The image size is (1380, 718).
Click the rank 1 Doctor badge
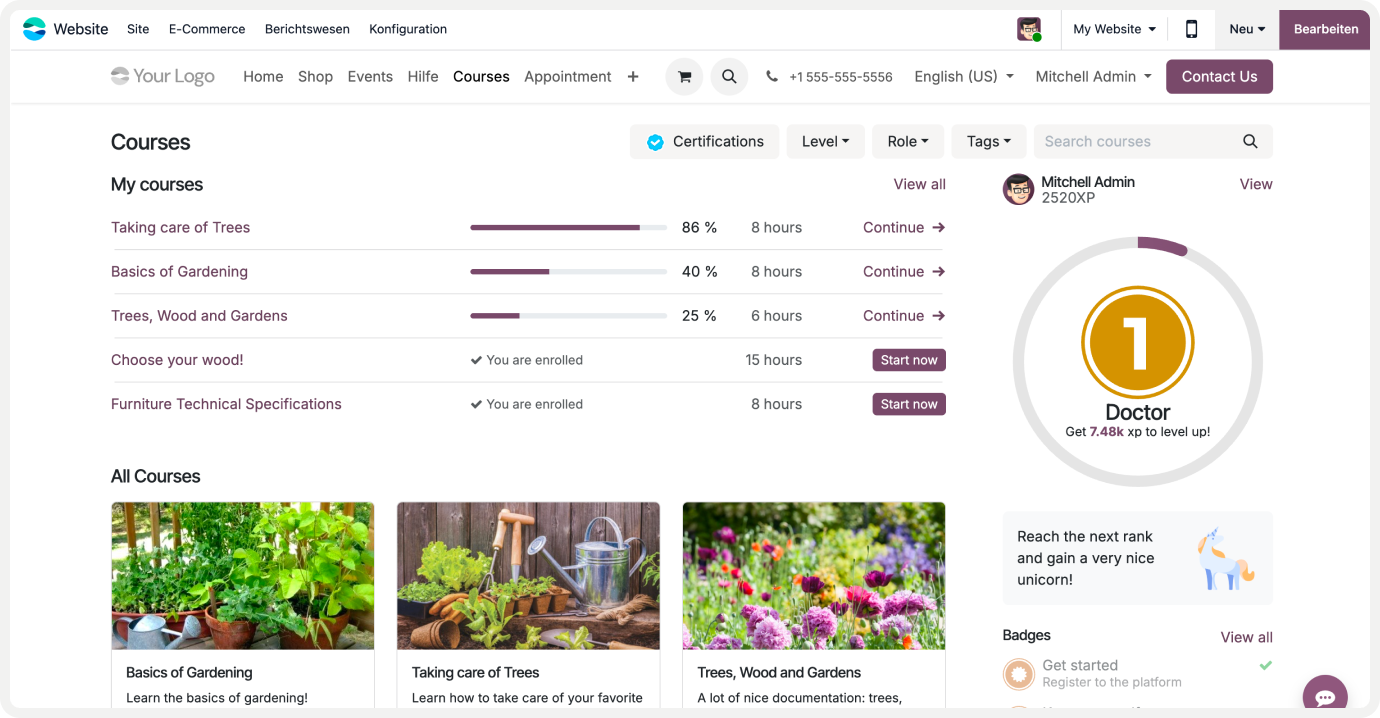1138,342
